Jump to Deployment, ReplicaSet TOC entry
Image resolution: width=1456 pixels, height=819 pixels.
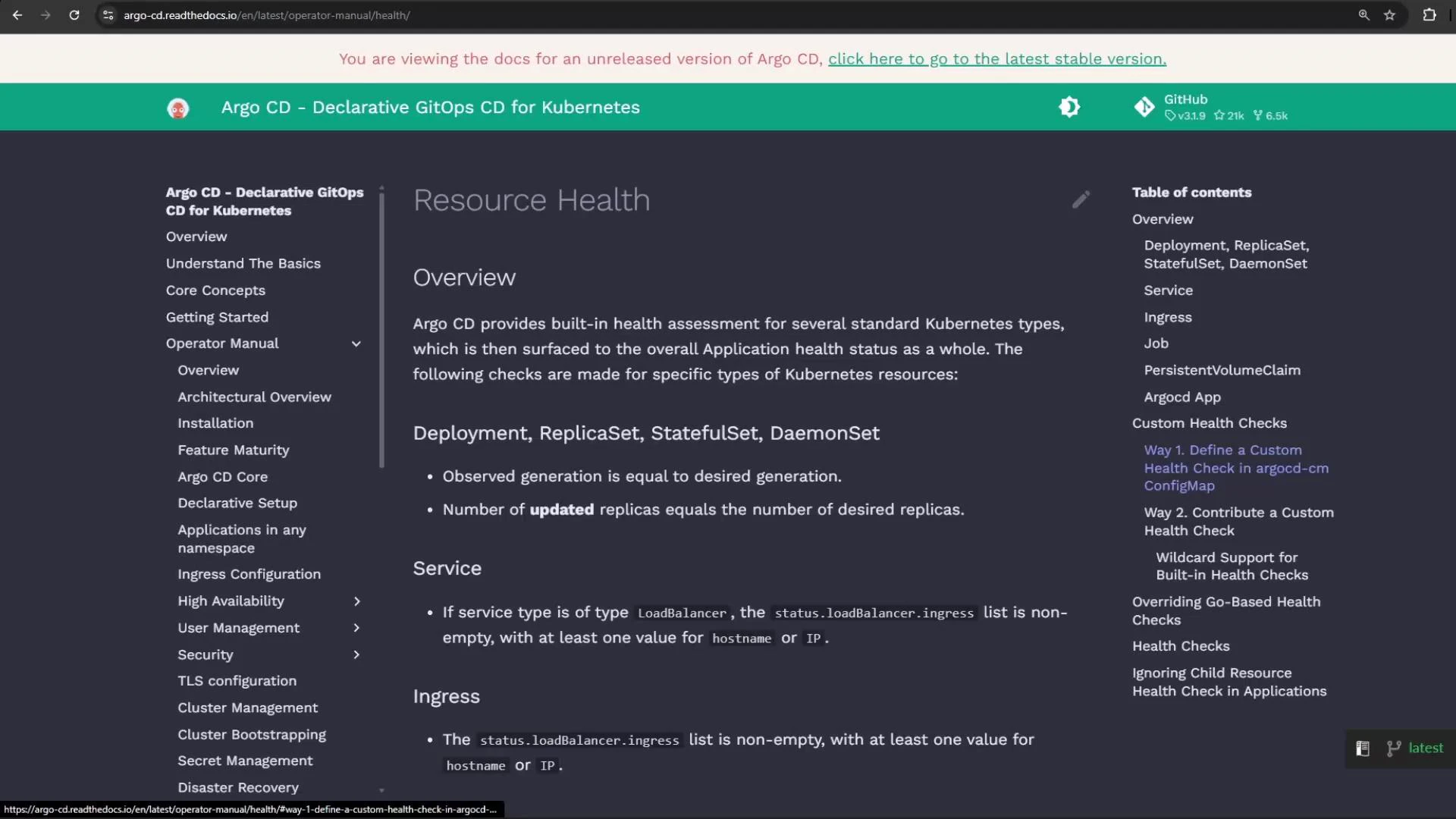1226,255
